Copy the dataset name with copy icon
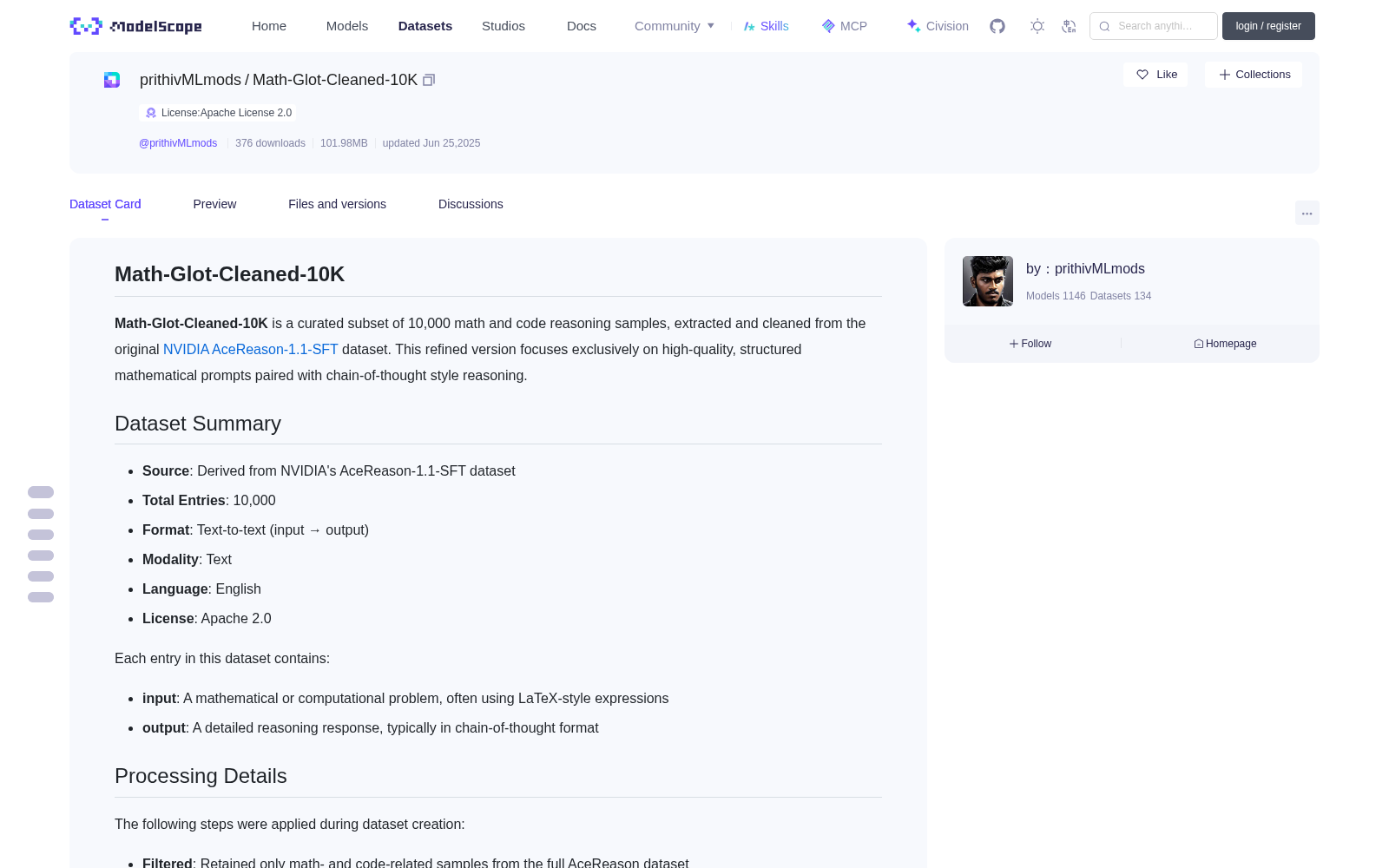Screen dimensions: 1389x868 tap(429, 80)
